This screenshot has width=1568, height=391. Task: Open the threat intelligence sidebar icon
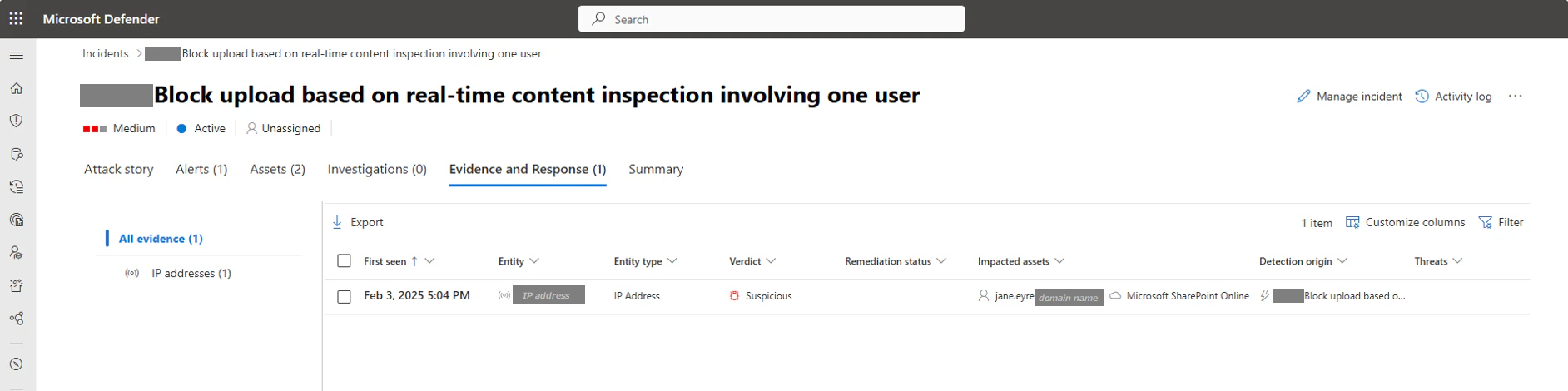pos(17,220)
